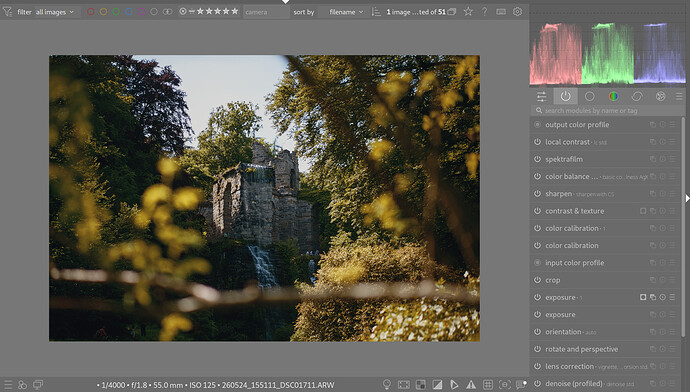The image size is (690, 392).
Task: Toggle the color assessment lightbulb icon
Action: (x=387, y=385)
